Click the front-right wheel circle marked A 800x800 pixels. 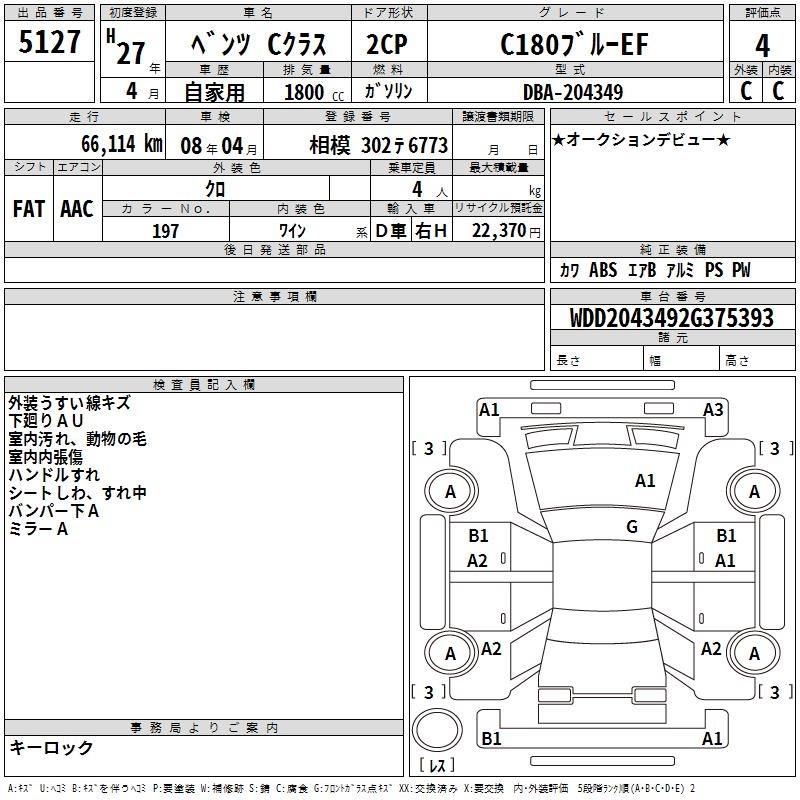[x=754, y=491]
